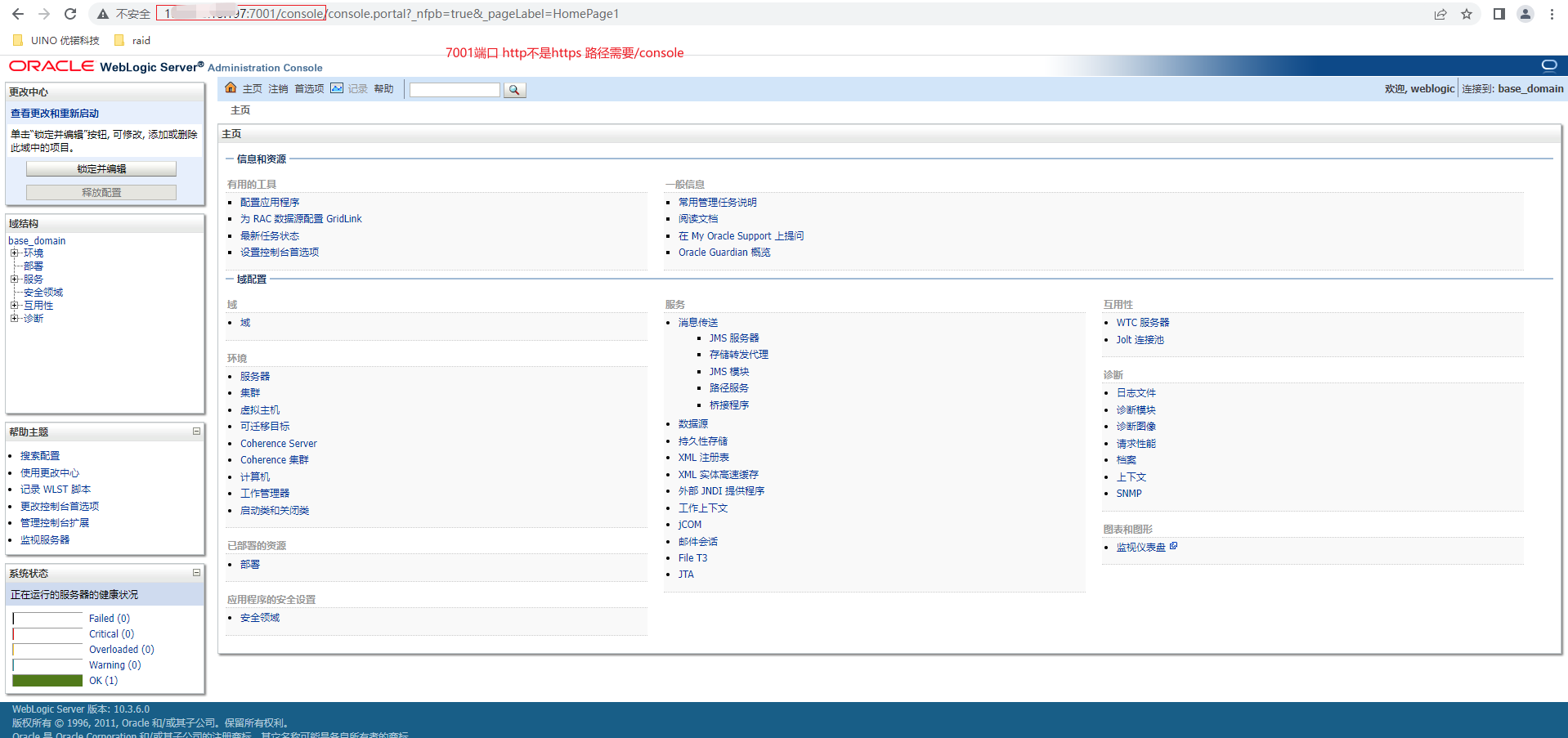Open 帮助 in console toolbar
This screenshot has height=738, width=1568.
(x=384, y=89)
